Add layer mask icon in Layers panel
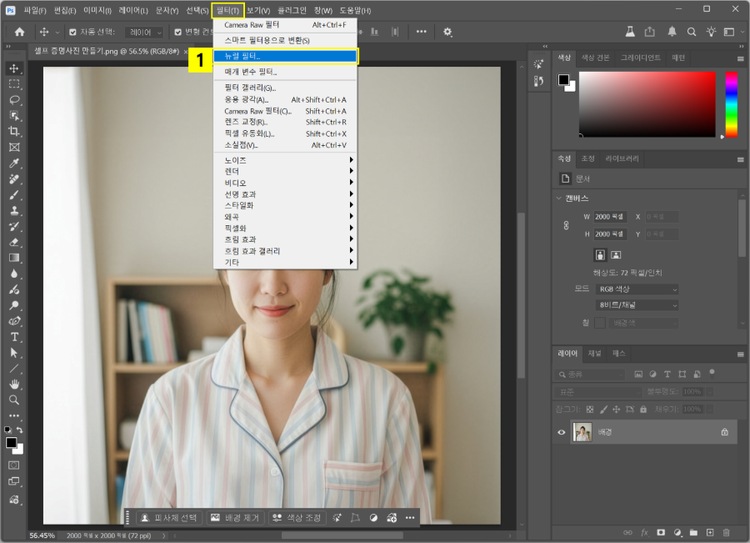The height and width of the screenshot is (543, 750). click(x=661, y=532)
